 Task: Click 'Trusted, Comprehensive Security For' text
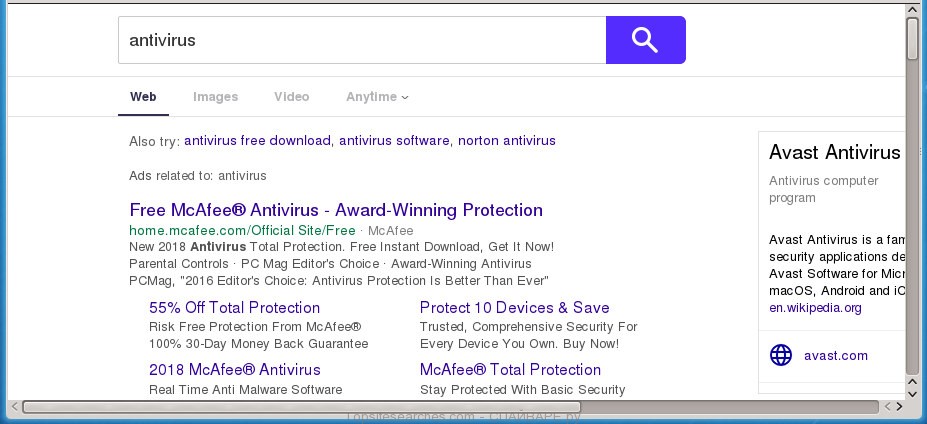(x=529, y=326)
